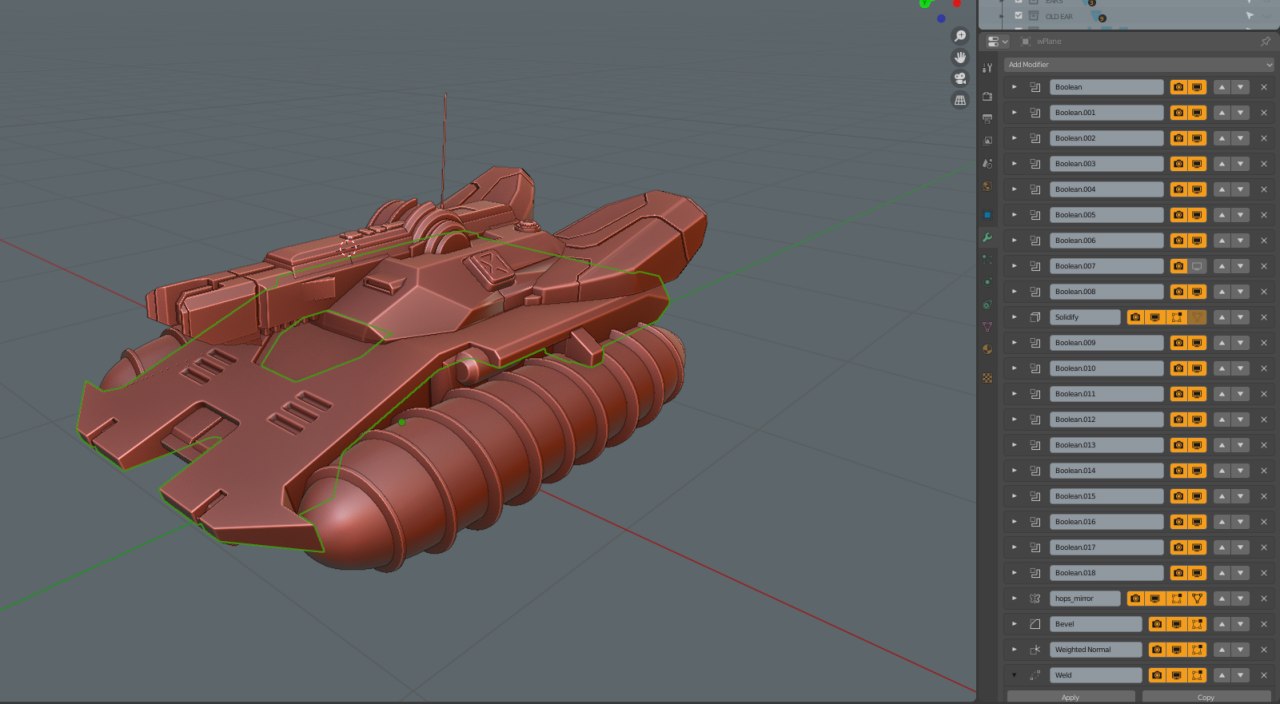1280x704 pixels.
Task: Open the Modifiers wrench tab
Action: pyautogui.click(x=988, y=237)
